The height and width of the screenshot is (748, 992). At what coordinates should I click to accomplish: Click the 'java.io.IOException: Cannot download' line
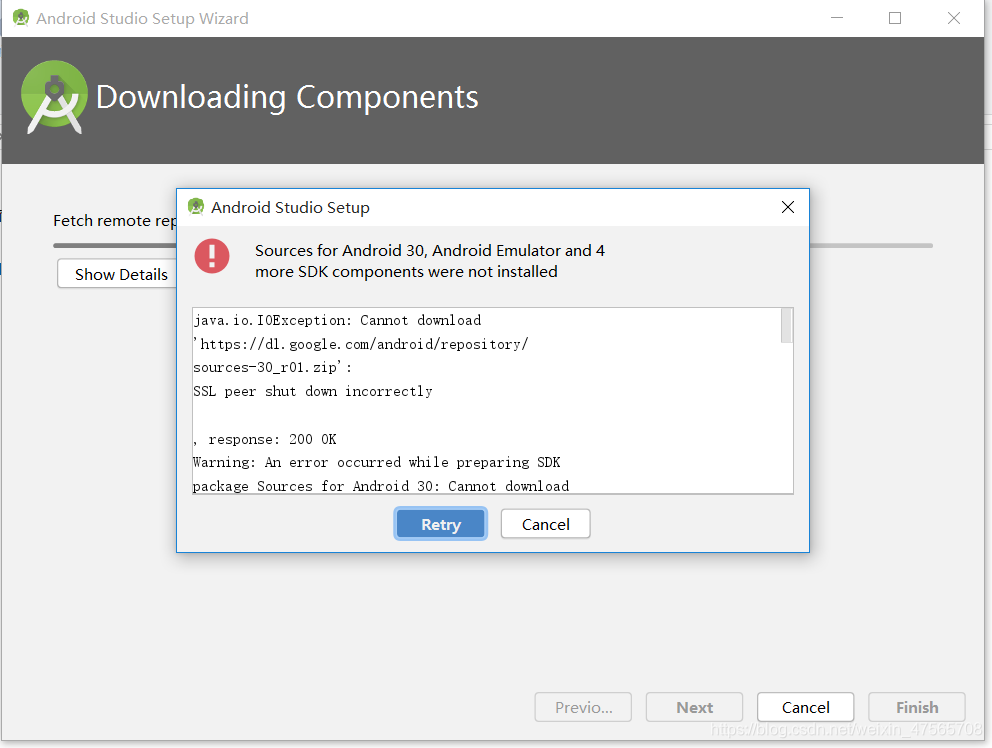click(x=337, y=320)
